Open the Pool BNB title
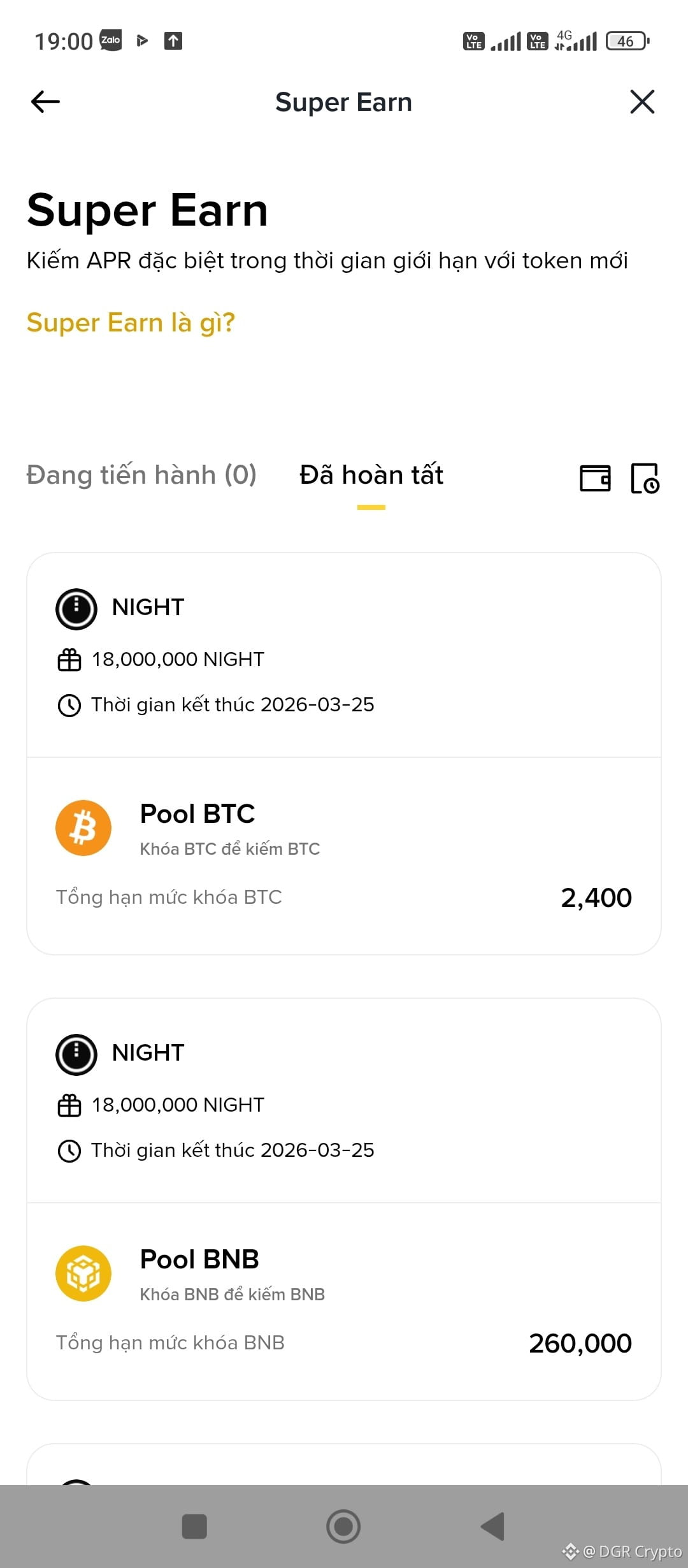The image size is (688, 1568). click(199, 1259)
